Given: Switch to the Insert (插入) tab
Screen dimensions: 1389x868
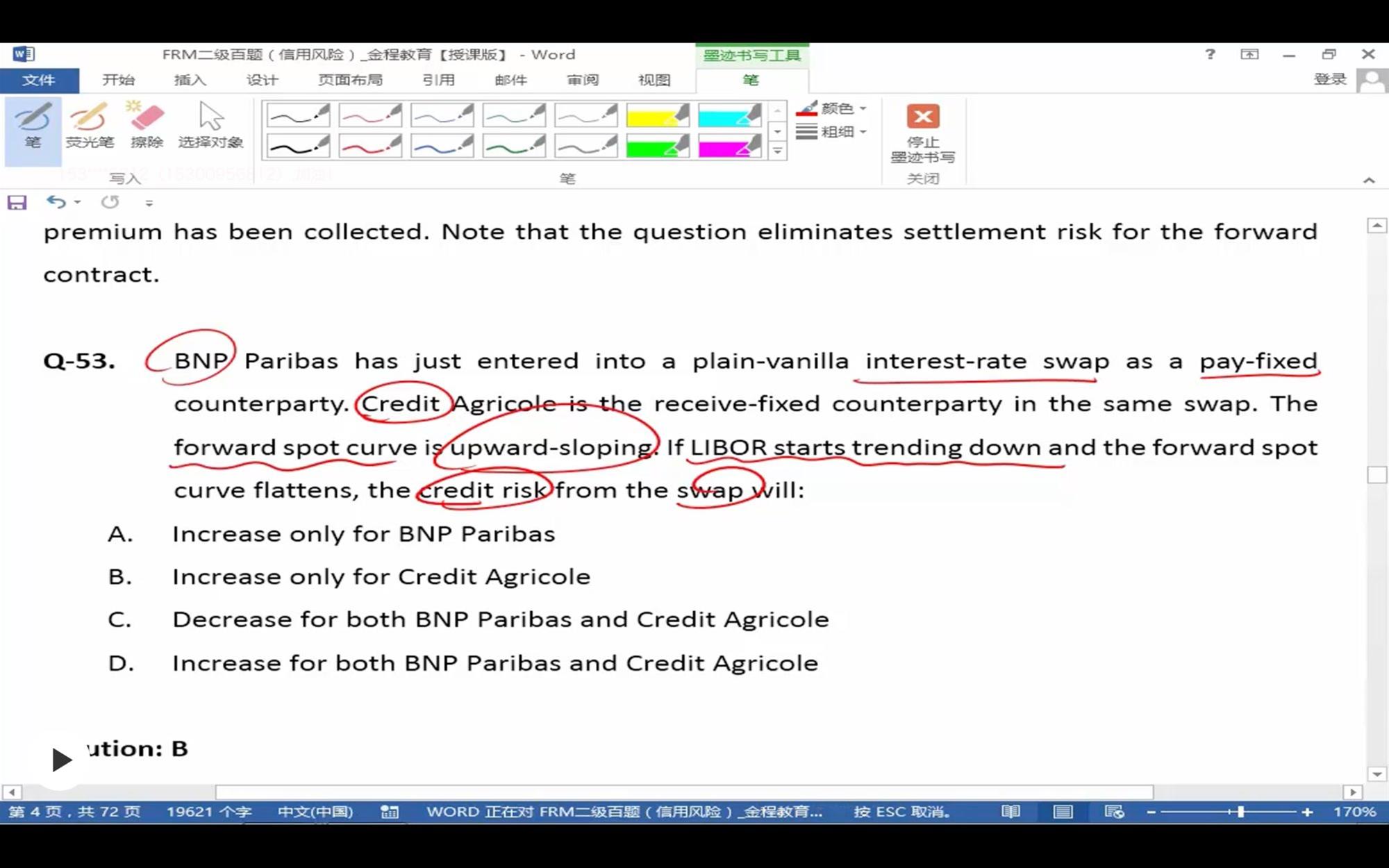Looking at the screenshot, I should [x=190, y=80].
